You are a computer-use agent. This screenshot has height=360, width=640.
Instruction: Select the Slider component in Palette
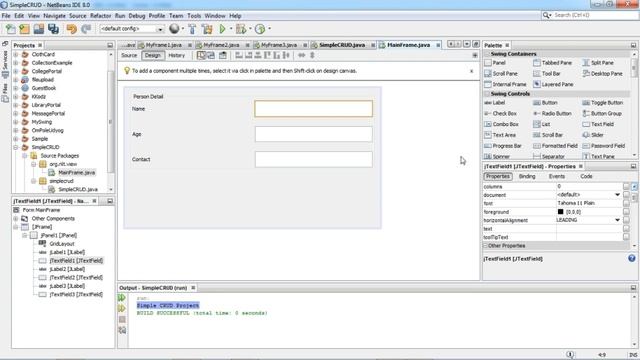point(593,135)
